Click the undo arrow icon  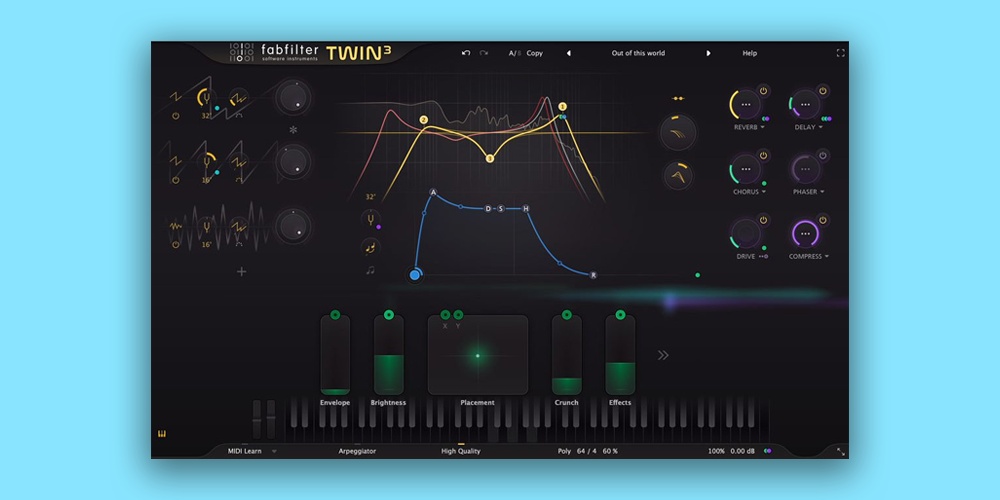(466, 53)
